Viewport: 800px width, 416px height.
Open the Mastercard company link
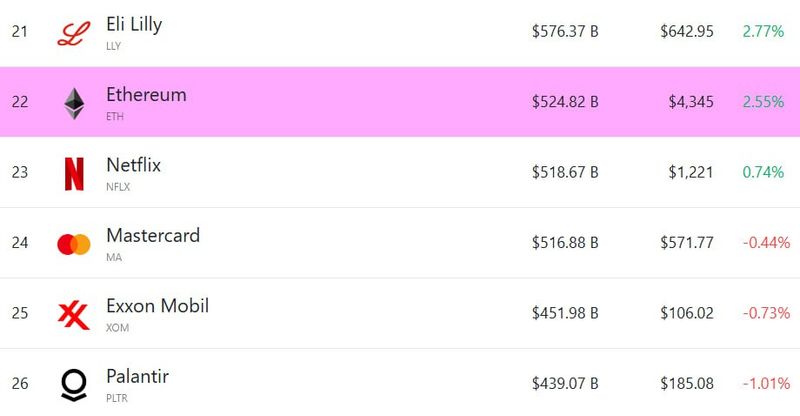tap(153, 235)
